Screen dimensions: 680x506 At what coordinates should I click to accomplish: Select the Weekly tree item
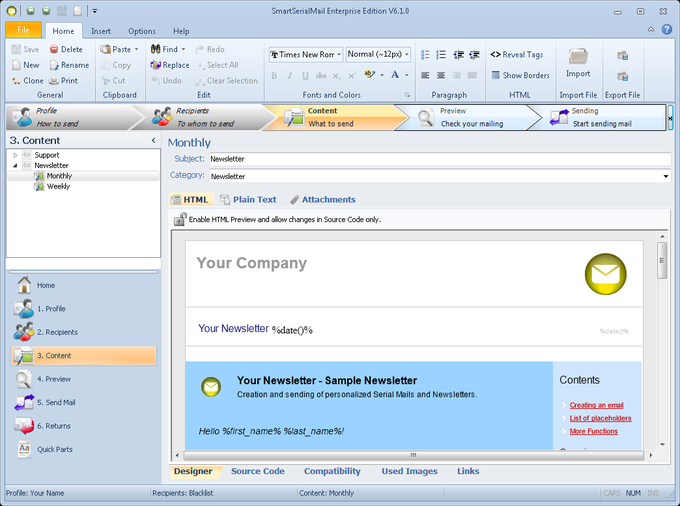[x=59, y=186]
